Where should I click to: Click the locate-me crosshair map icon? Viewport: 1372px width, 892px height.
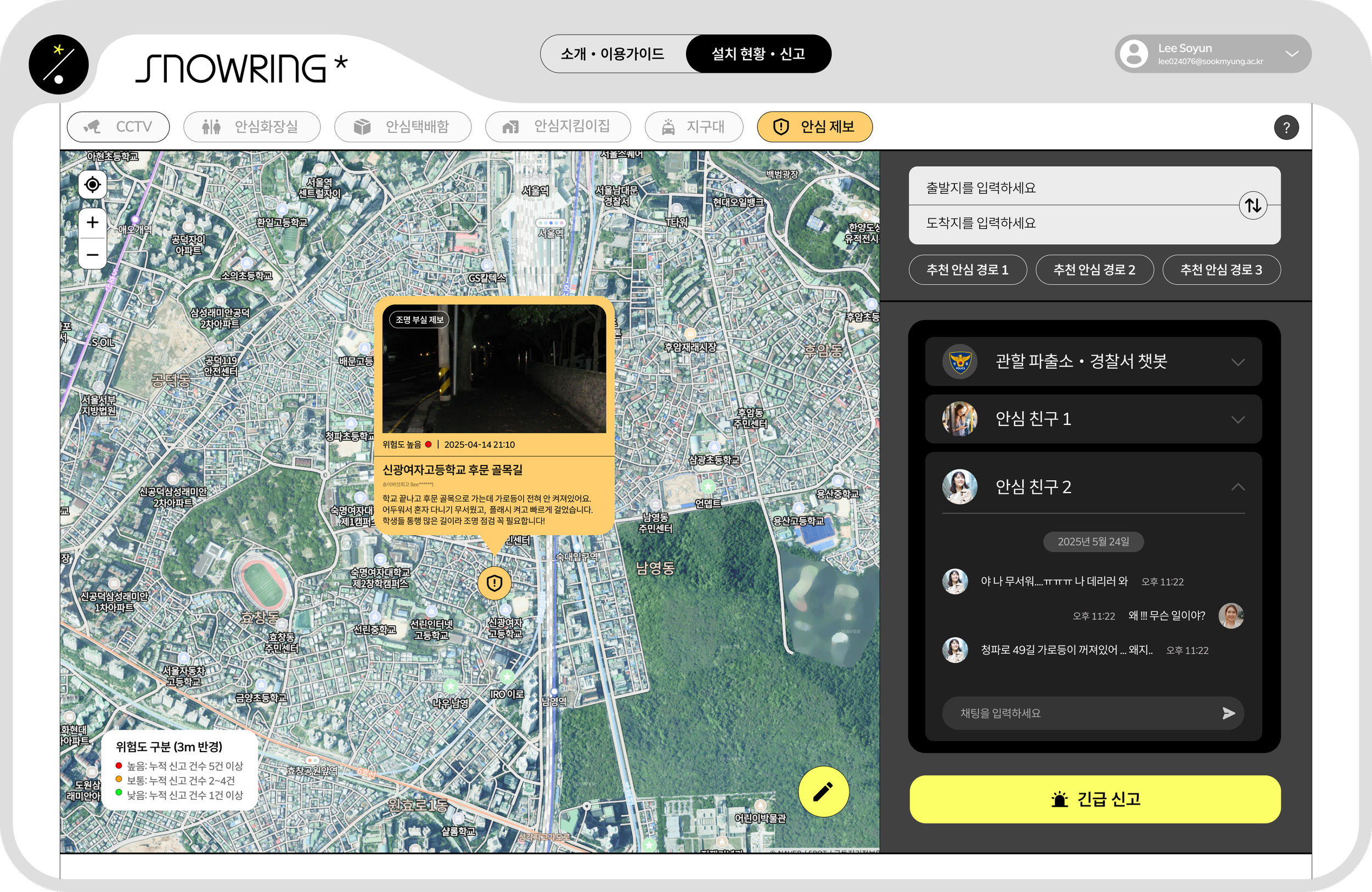click(x=92, y=184)
